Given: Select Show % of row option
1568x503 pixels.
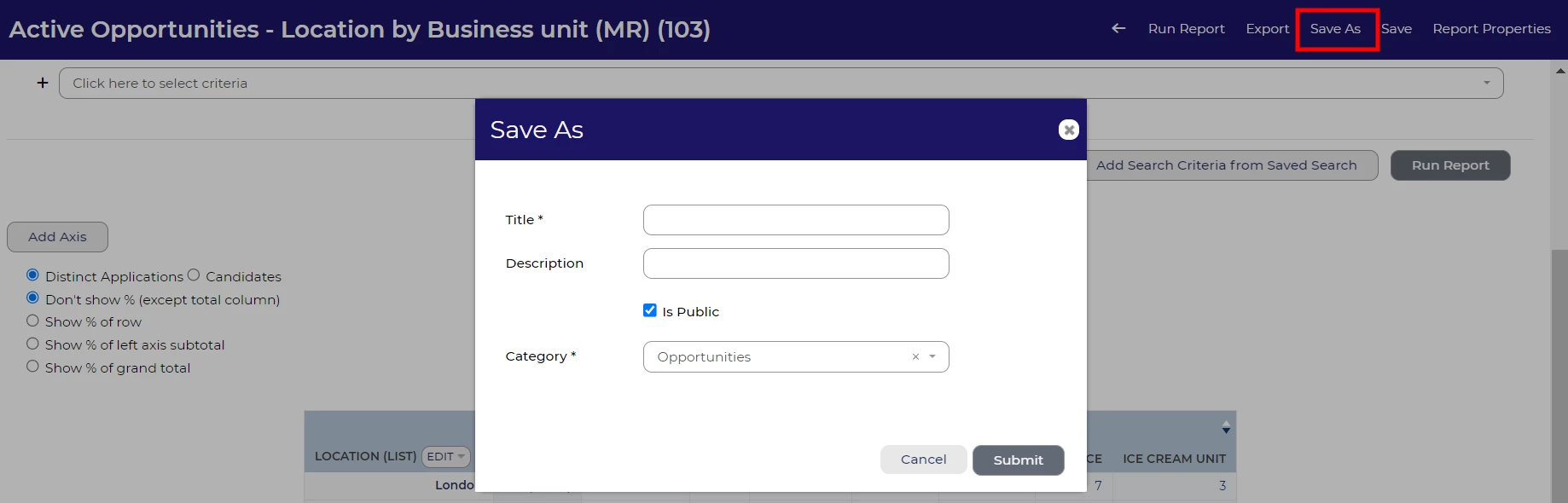Looking at the screenshot, I should point(32,321).
